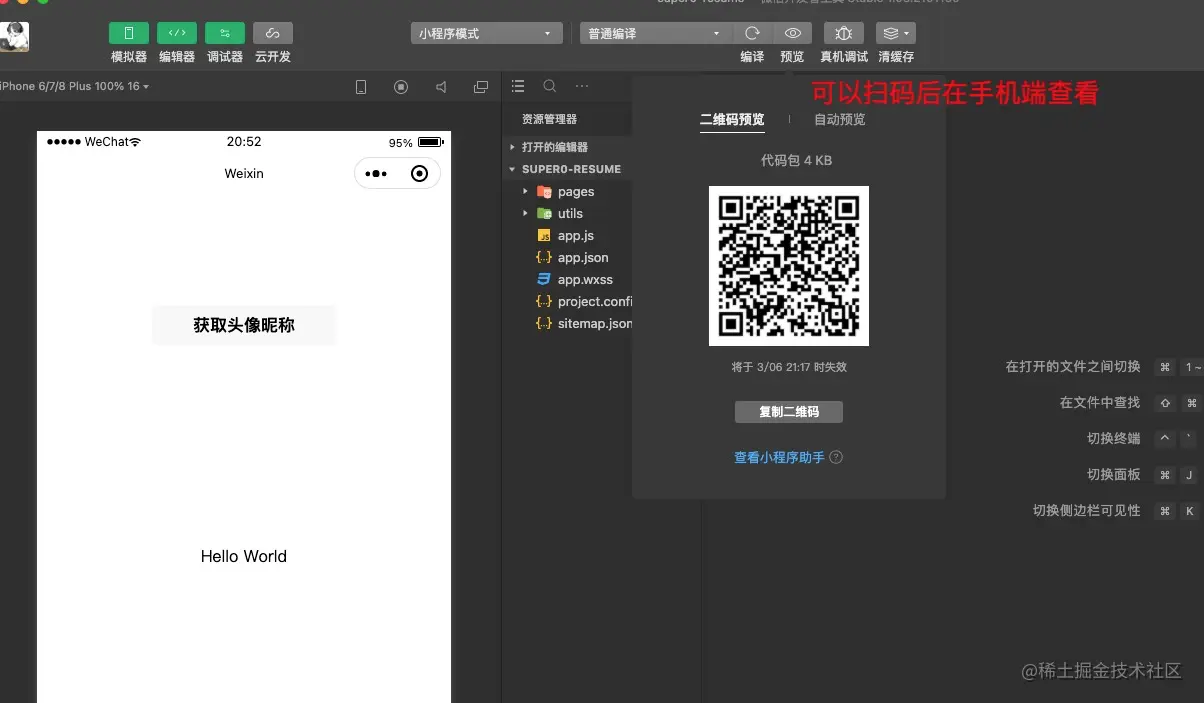Toggle the Editor panel button

177,33
